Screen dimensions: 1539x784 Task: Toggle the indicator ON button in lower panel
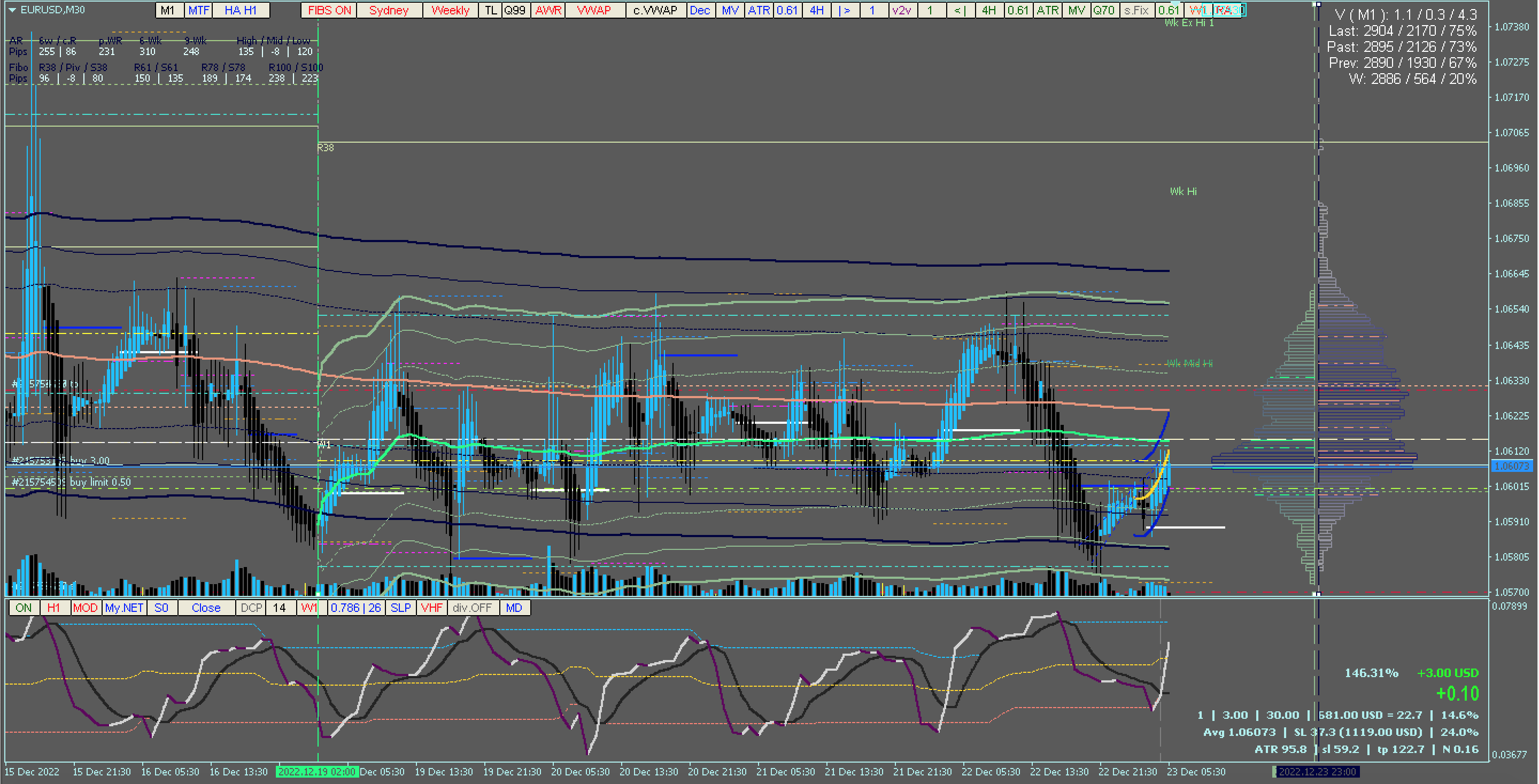24,608
